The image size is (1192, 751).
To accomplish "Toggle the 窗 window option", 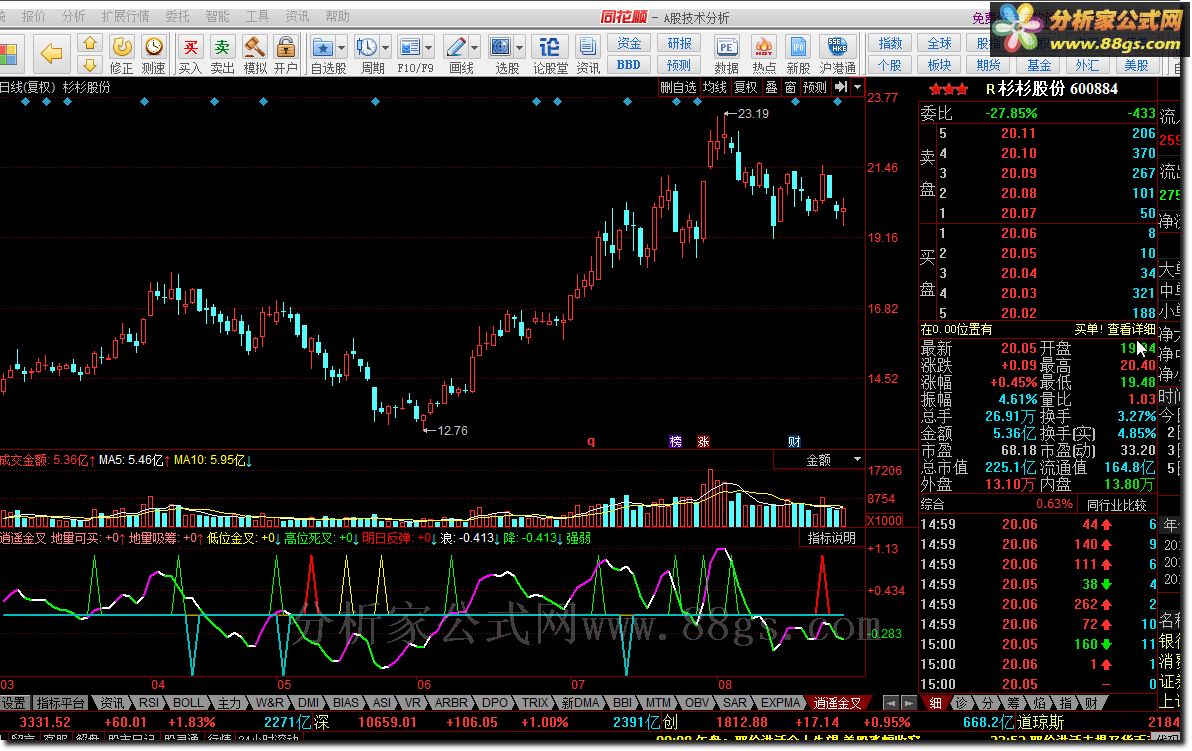I will tap(790, 87).
